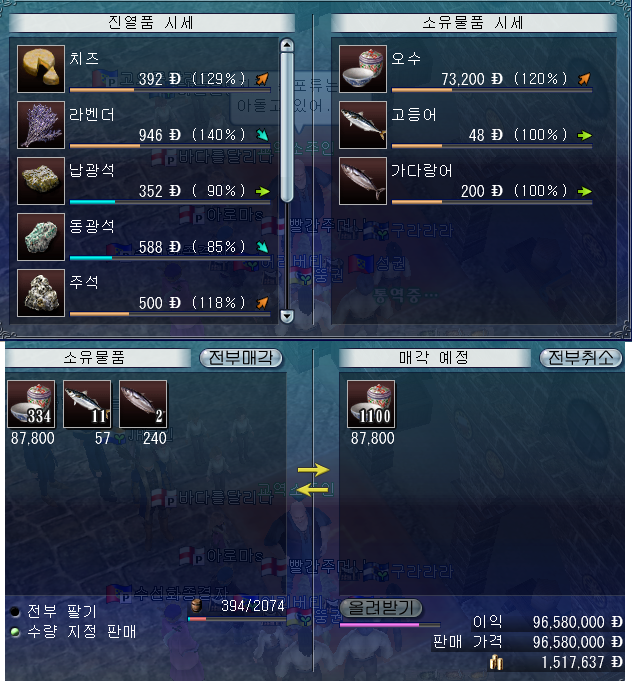Select the copper ore (동광석) icon
This screenshot has width=632, height=687.
(41, 237)
